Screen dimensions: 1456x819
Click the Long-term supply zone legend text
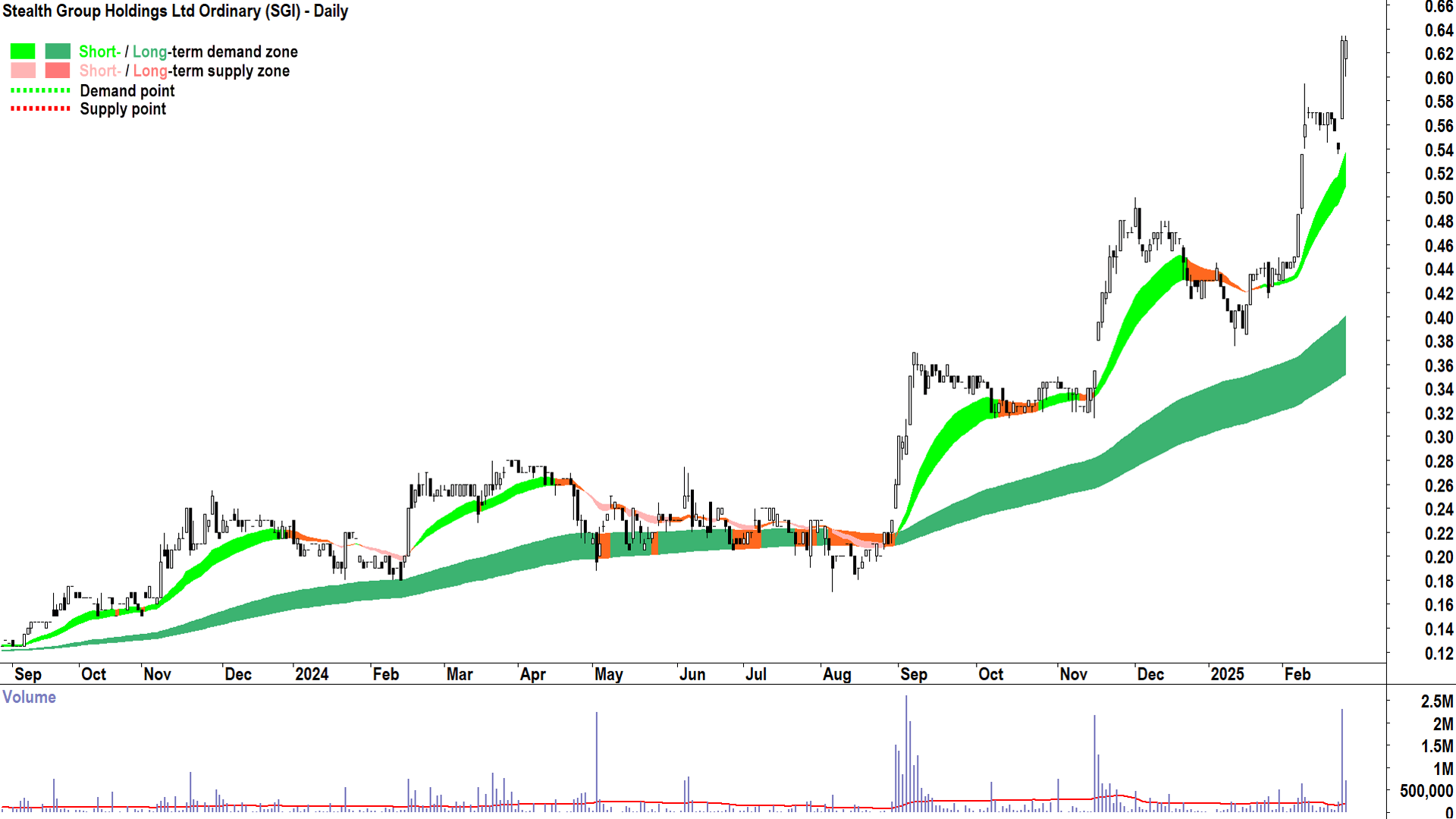212,71
